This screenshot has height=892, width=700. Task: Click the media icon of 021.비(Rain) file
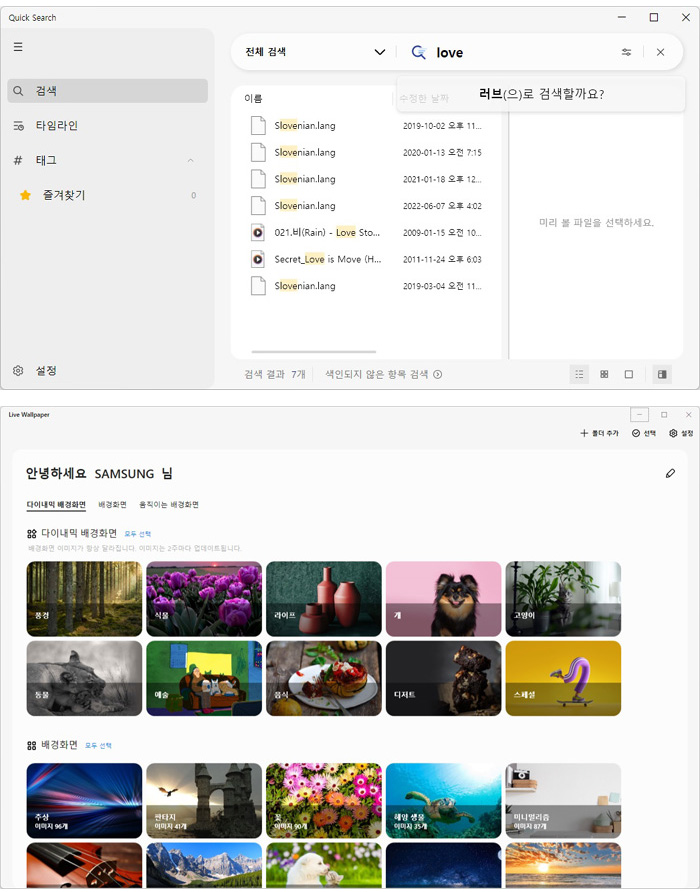[x=258, y=233]
